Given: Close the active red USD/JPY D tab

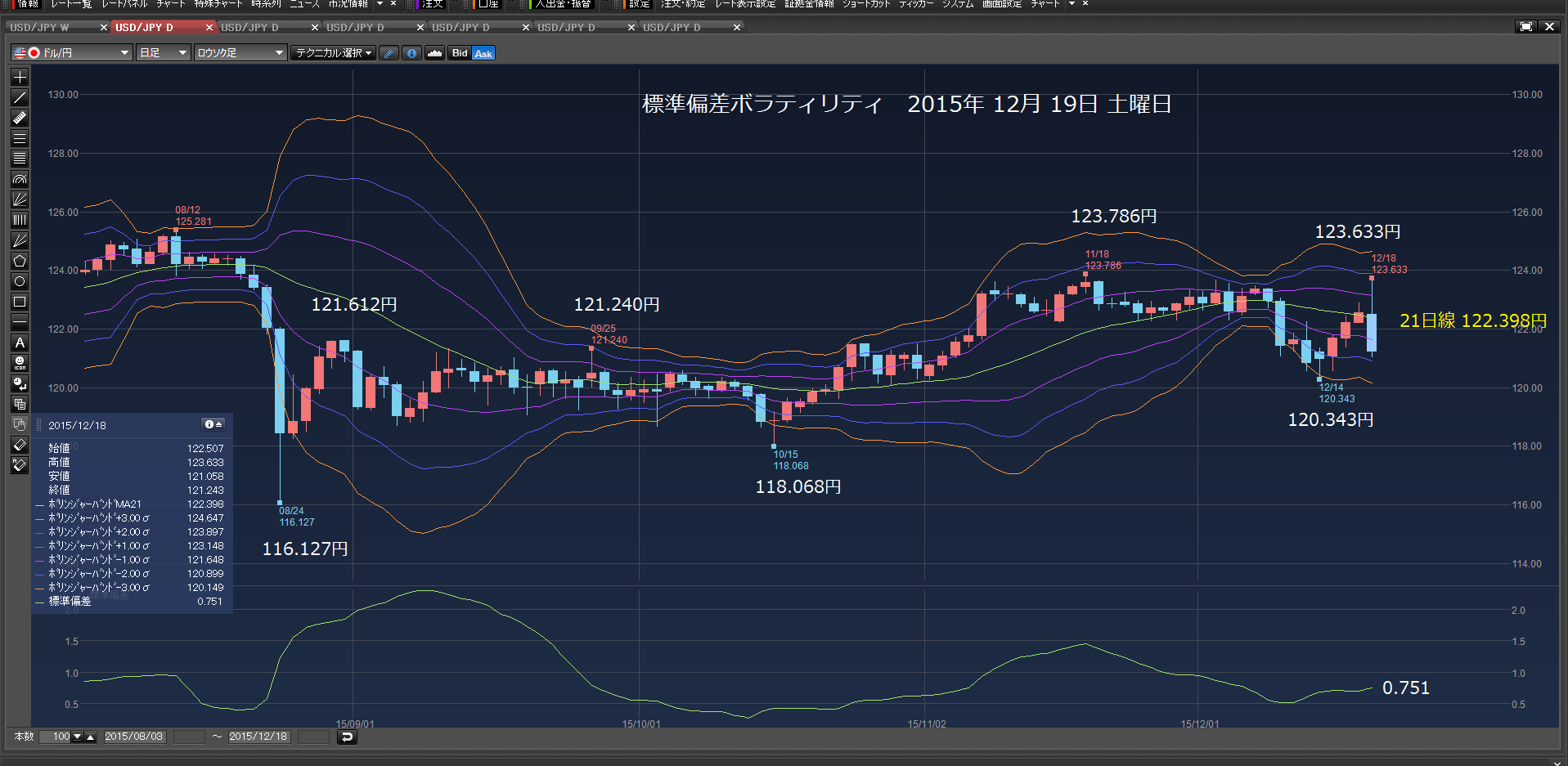Looking at the screenshot, I should point(209,27).
